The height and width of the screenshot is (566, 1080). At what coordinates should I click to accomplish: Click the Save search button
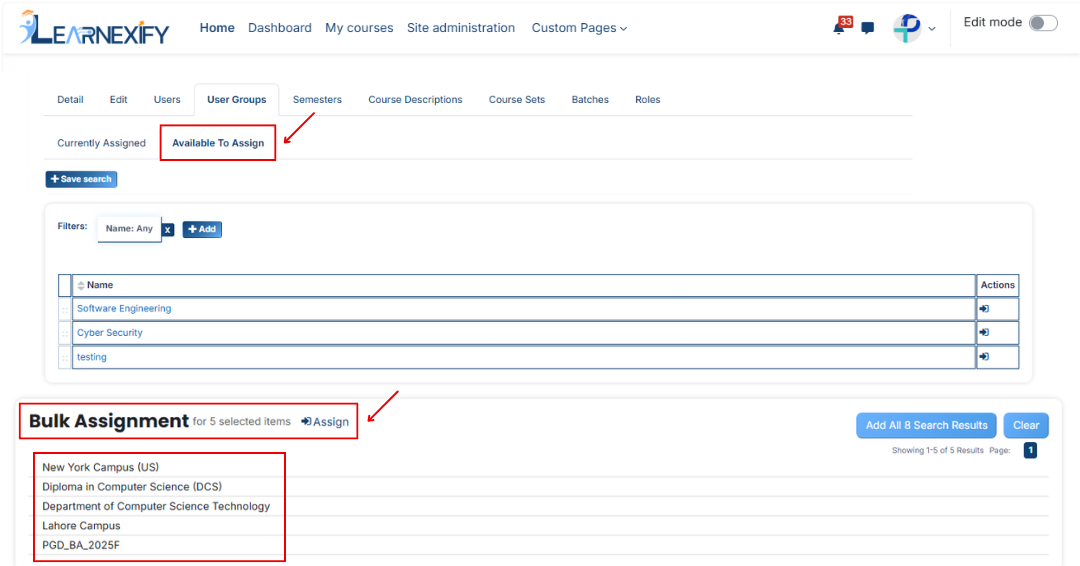(x=81, y=179)
